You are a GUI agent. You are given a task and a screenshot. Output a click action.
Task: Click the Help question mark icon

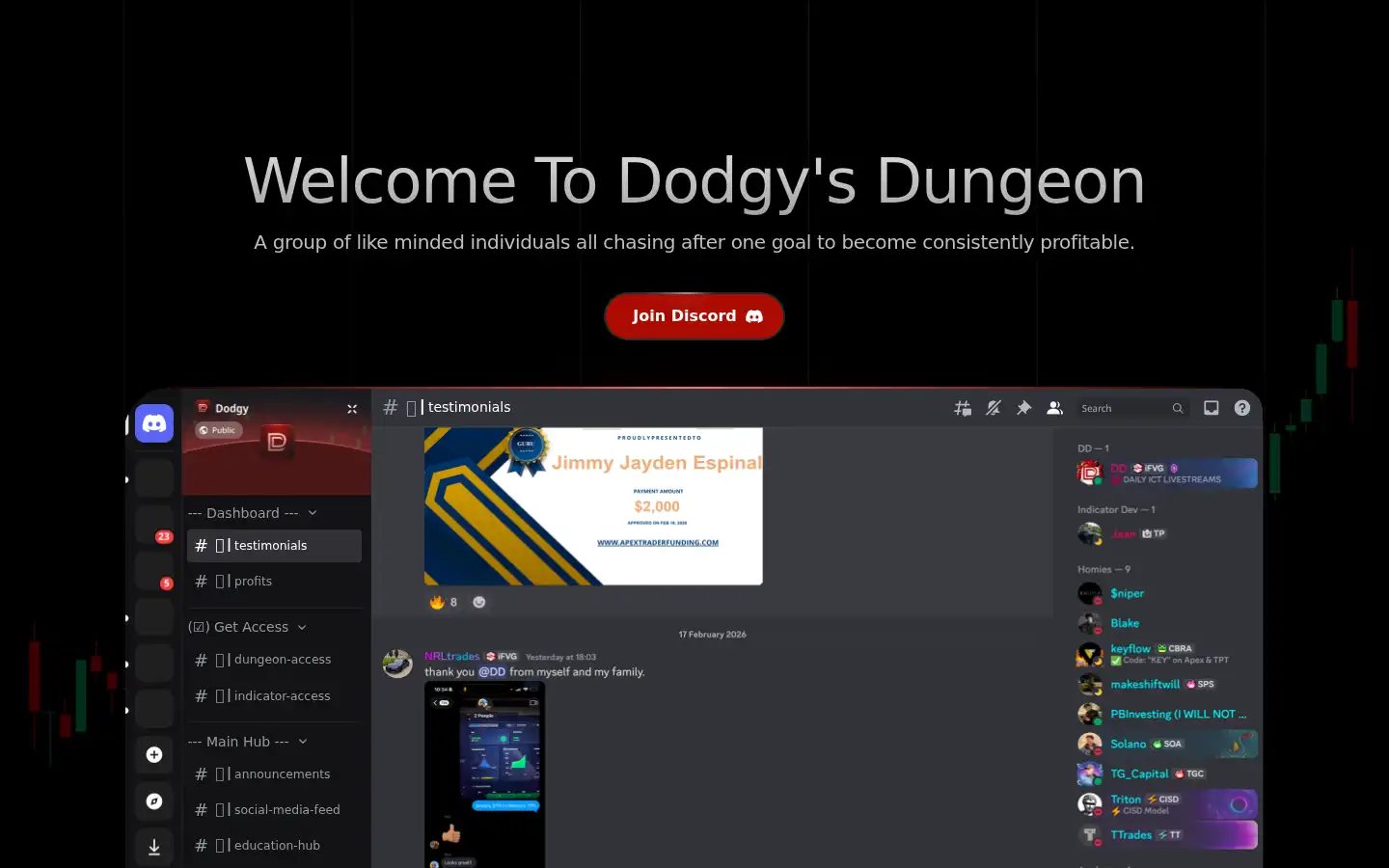[1242, 408]
